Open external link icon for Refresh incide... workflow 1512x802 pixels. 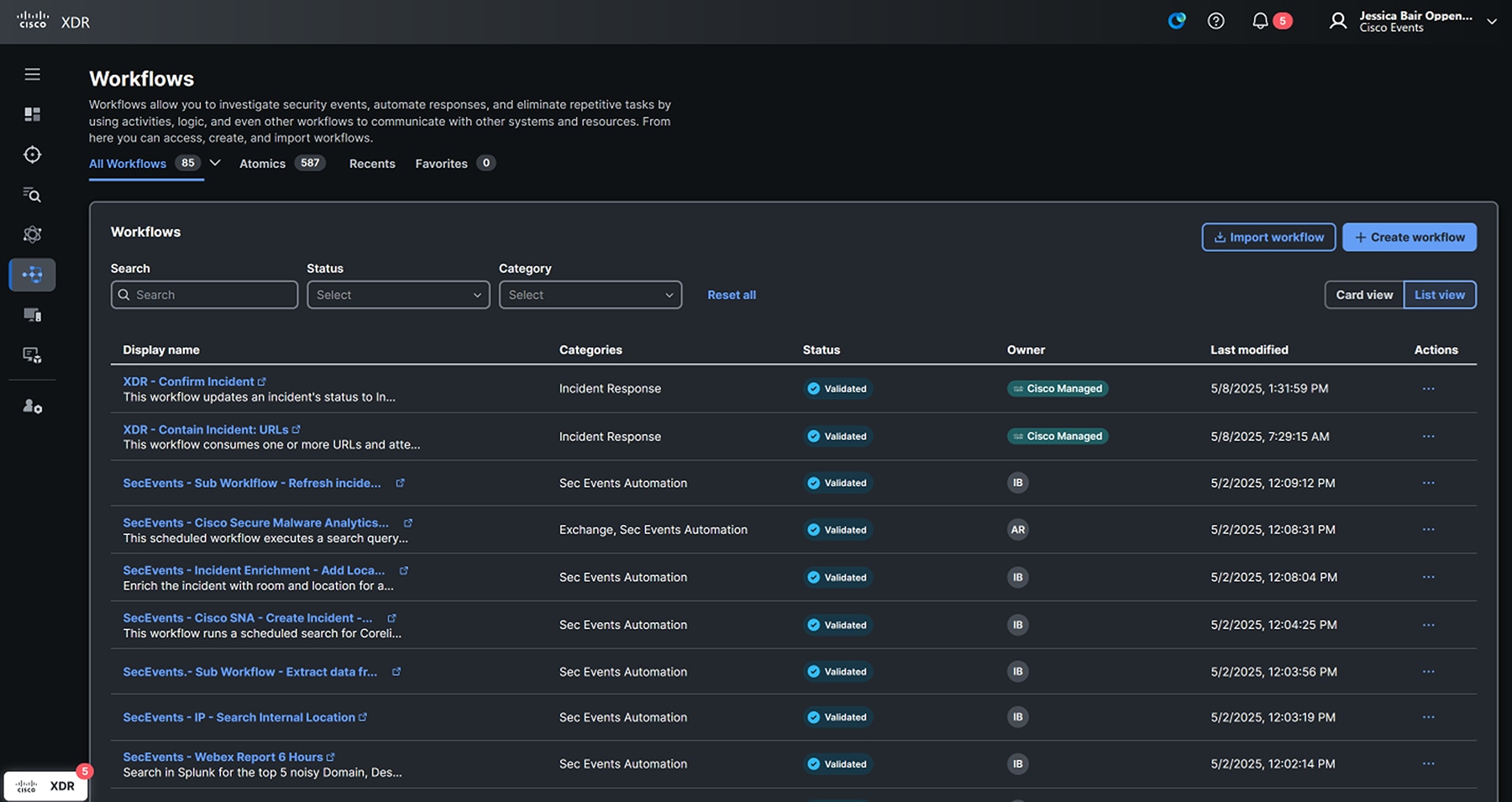[x=400, y=483]
